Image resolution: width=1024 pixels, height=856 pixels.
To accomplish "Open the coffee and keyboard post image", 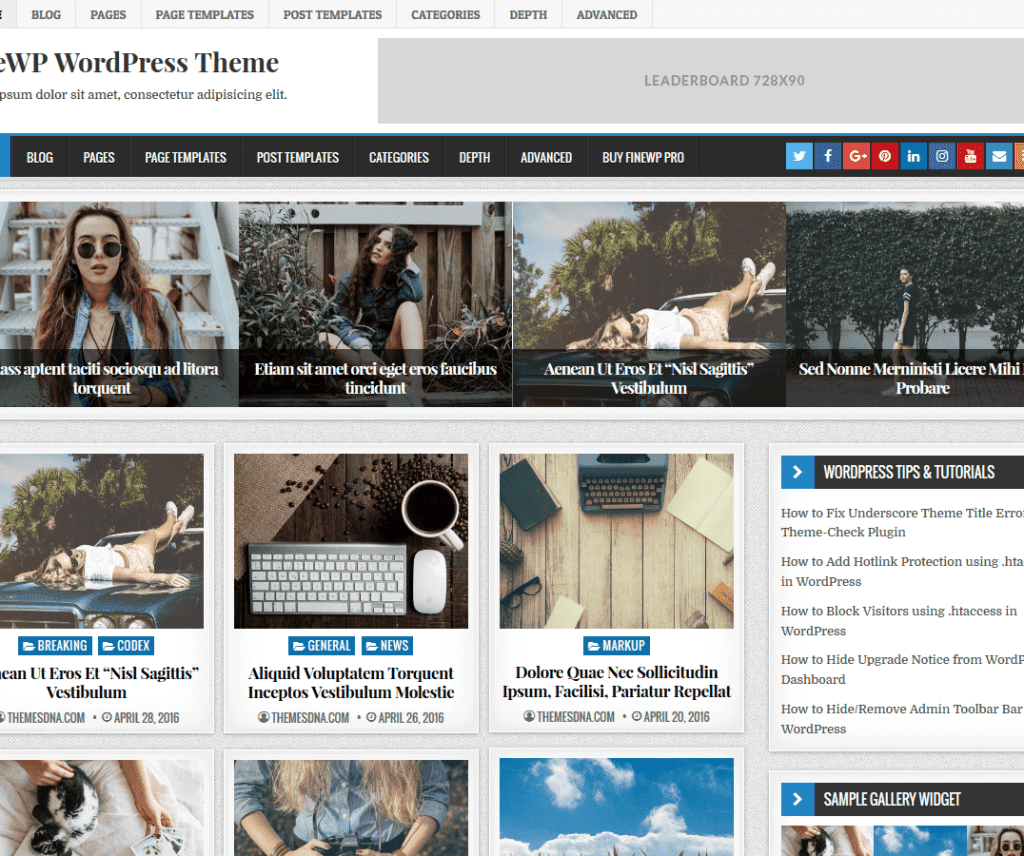I will point(351,541).
